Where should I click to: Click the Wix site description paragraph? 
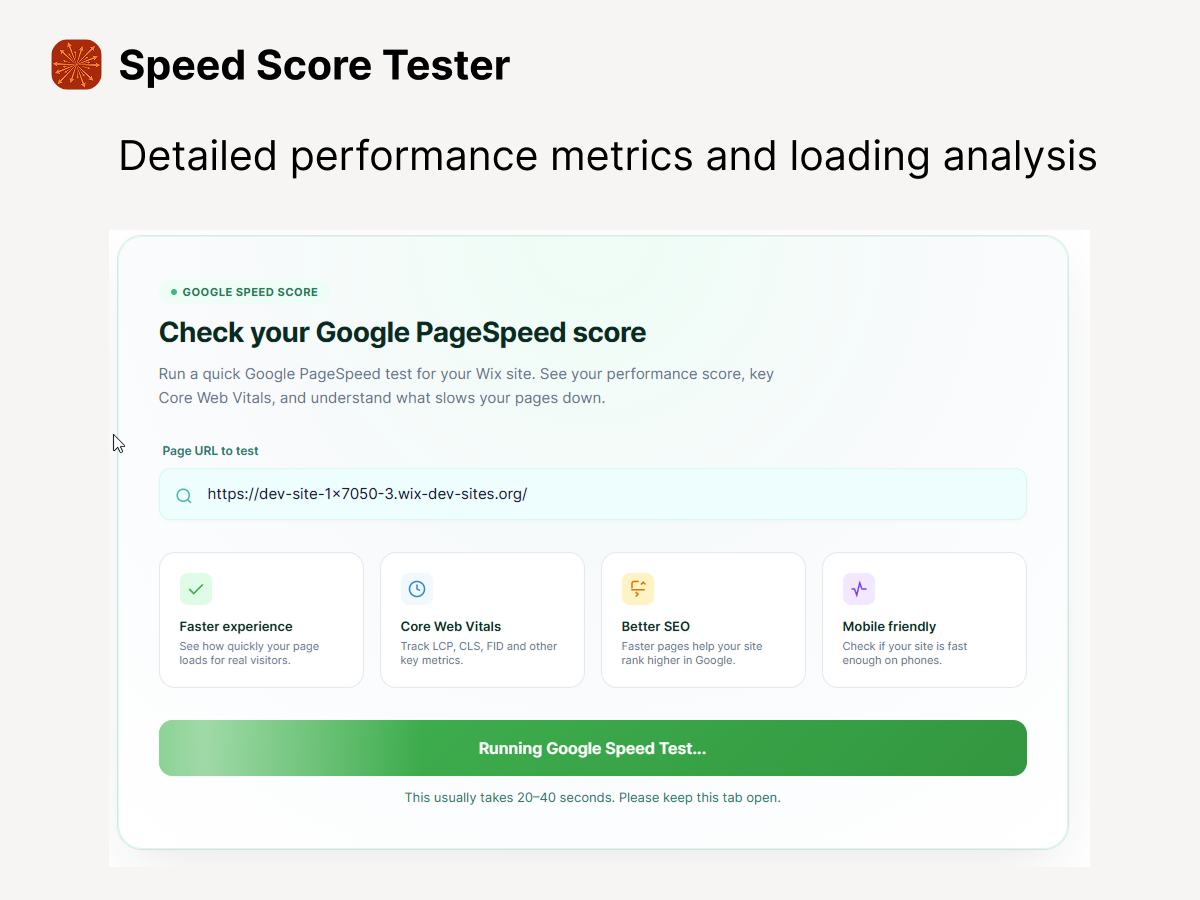click(466, 385)
